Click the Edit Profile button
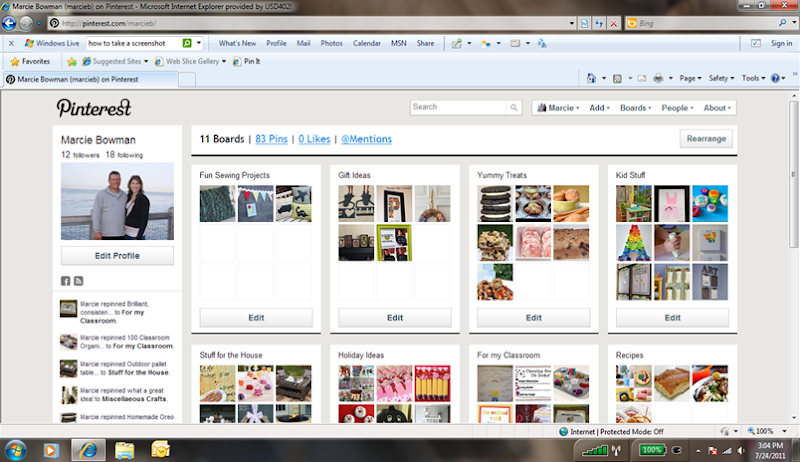This screenshot has width=800, height=462. (117, 255)
